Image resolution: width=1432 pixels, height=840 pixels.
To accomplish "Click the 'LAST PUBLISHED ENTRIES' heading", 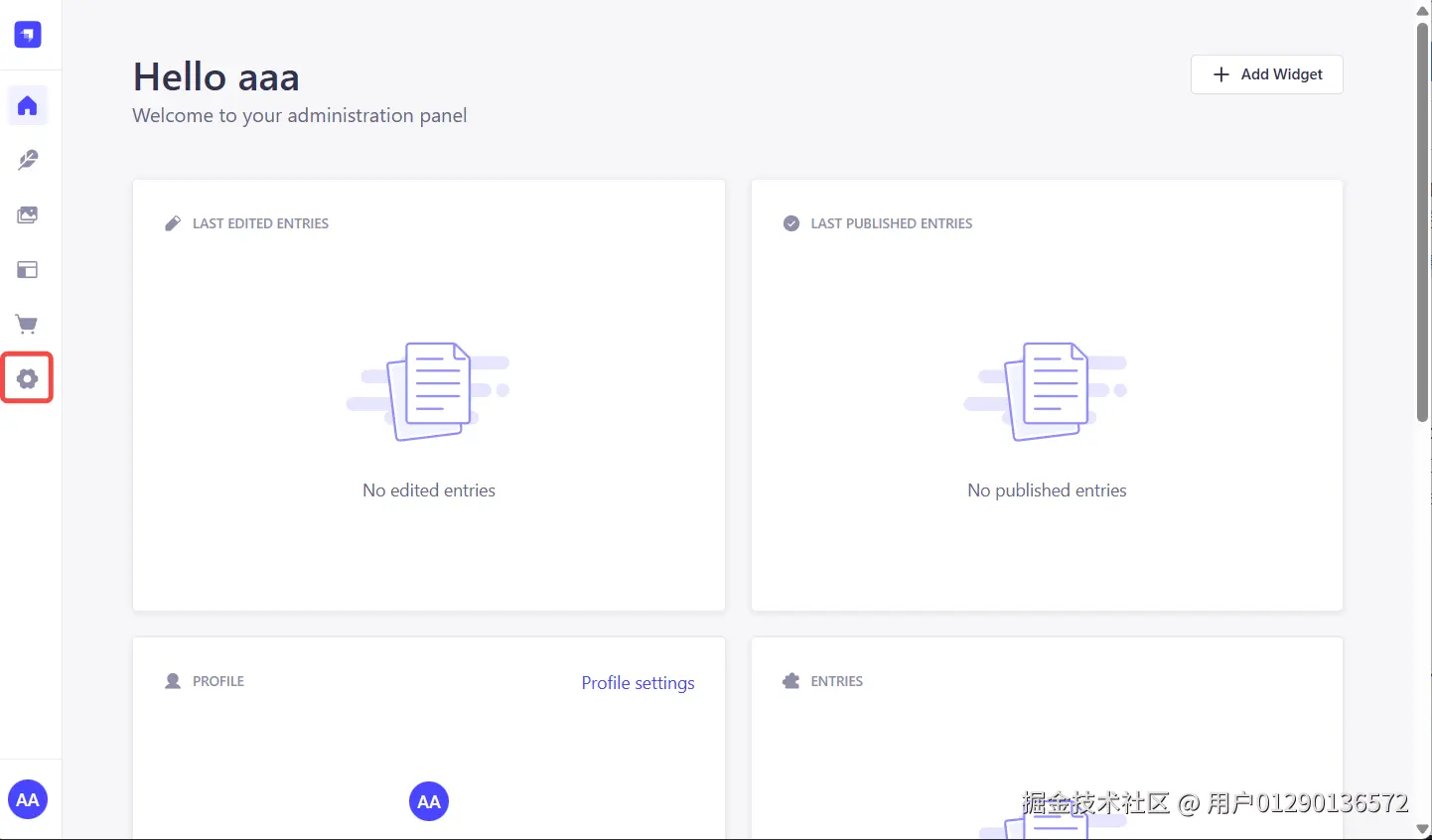I will [x=892, y=223].
